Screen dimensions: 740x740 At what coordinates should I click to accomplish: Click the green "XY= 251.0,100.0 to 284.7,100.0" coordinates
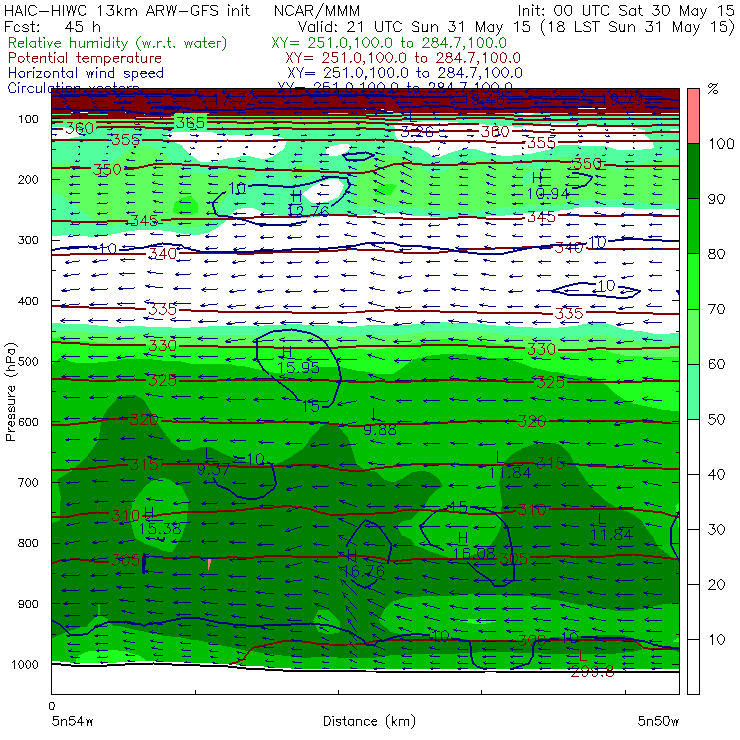click(x=389, y=43)
